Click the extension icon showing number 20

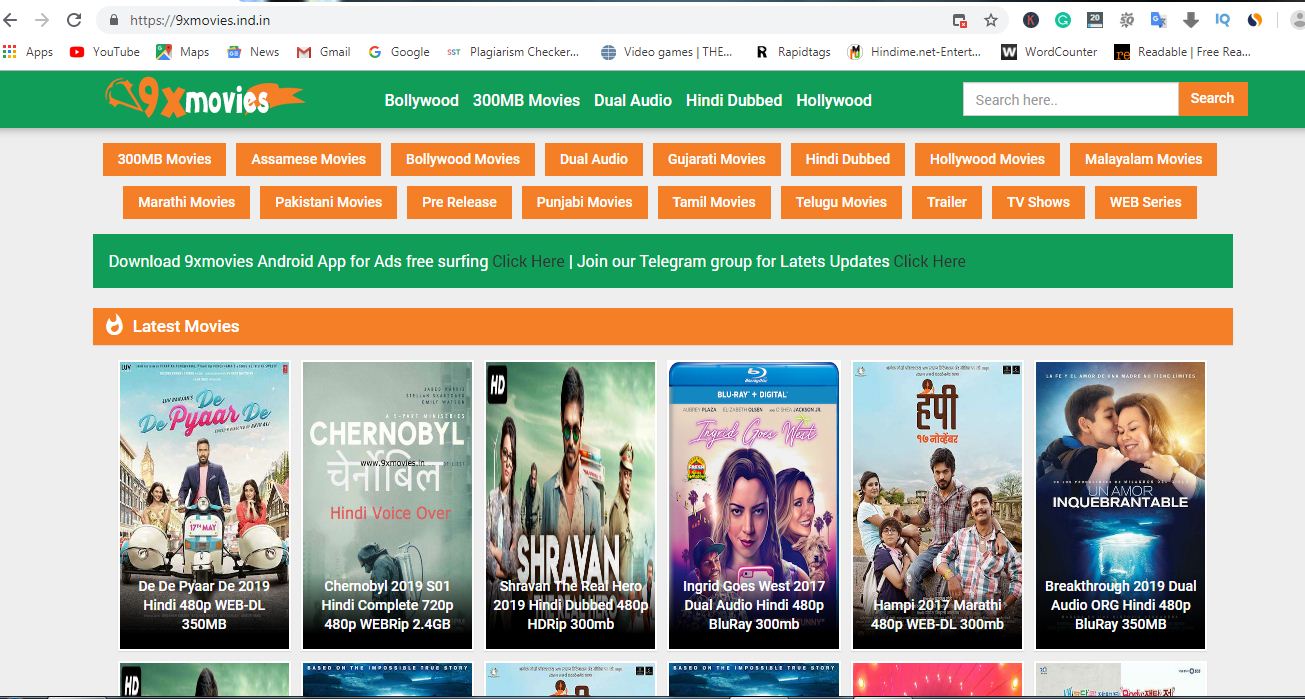pyautogui.click(x=1094, y=20)
